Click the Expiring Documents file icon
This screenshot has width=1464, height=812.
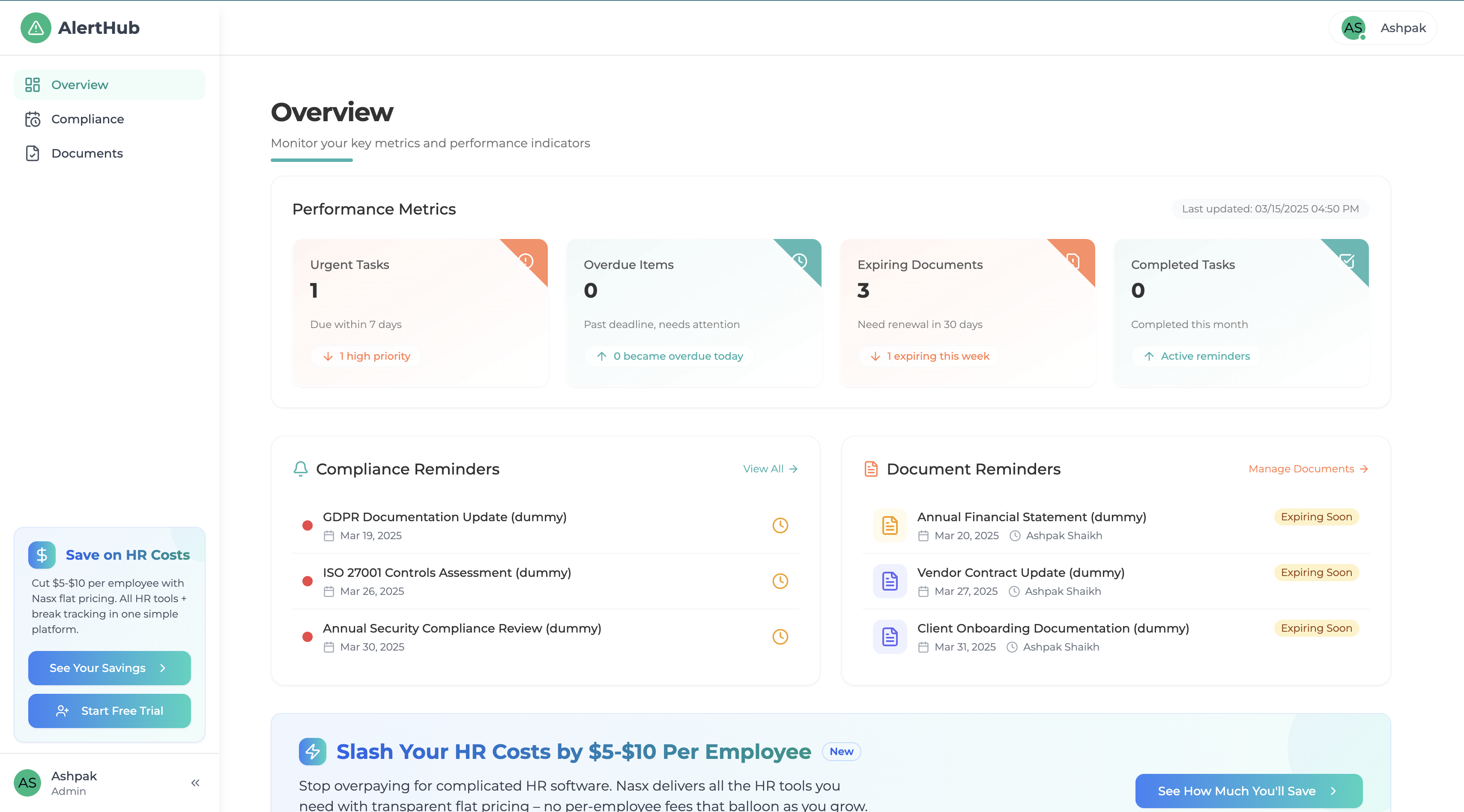click(1073, 261)
